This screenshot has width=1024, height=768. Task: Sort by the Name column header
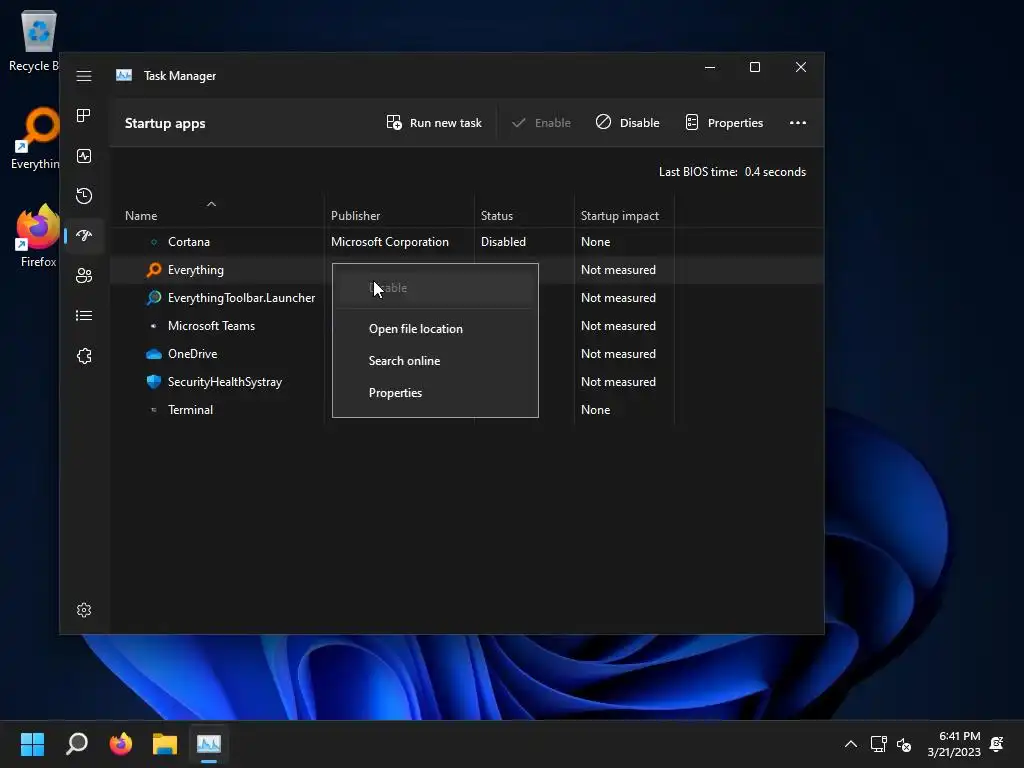[141, 216]
